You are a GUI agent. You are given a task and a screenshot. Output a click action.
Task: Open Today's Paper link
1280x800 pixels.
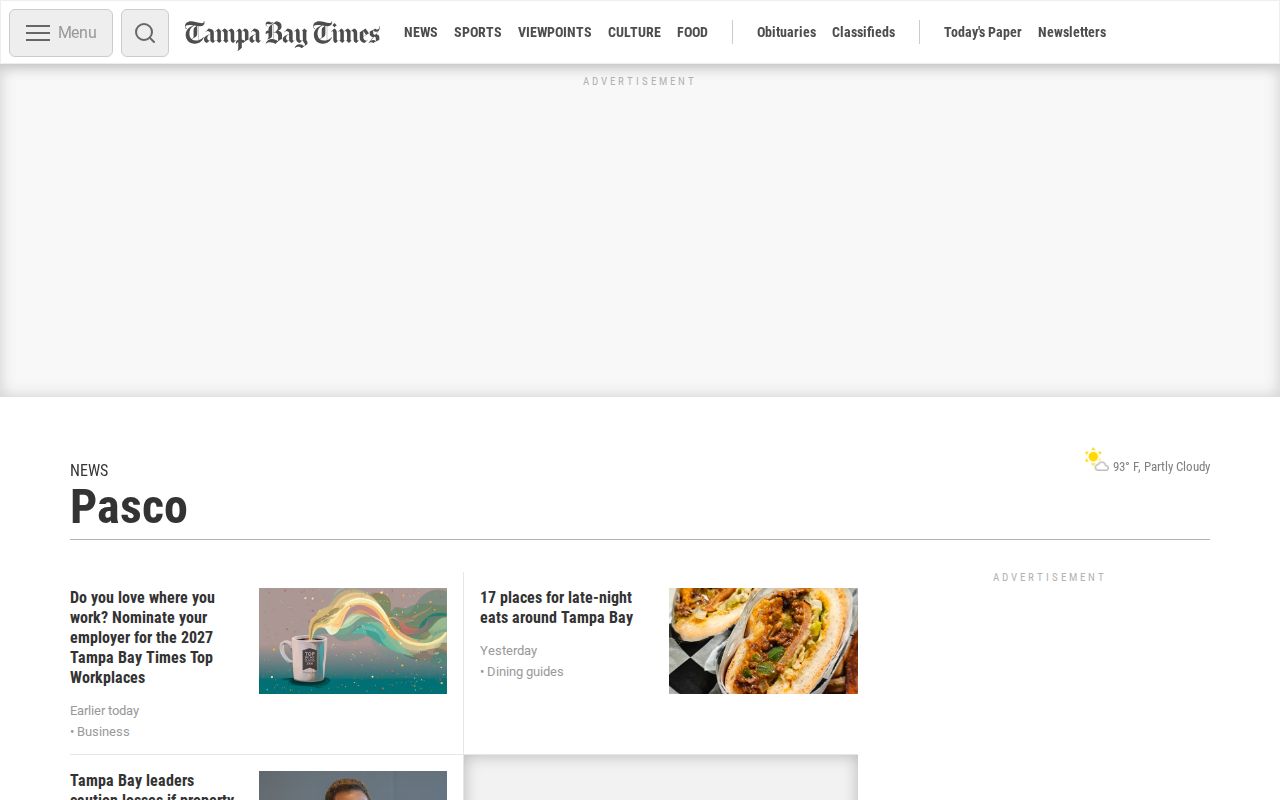point(983,32)
